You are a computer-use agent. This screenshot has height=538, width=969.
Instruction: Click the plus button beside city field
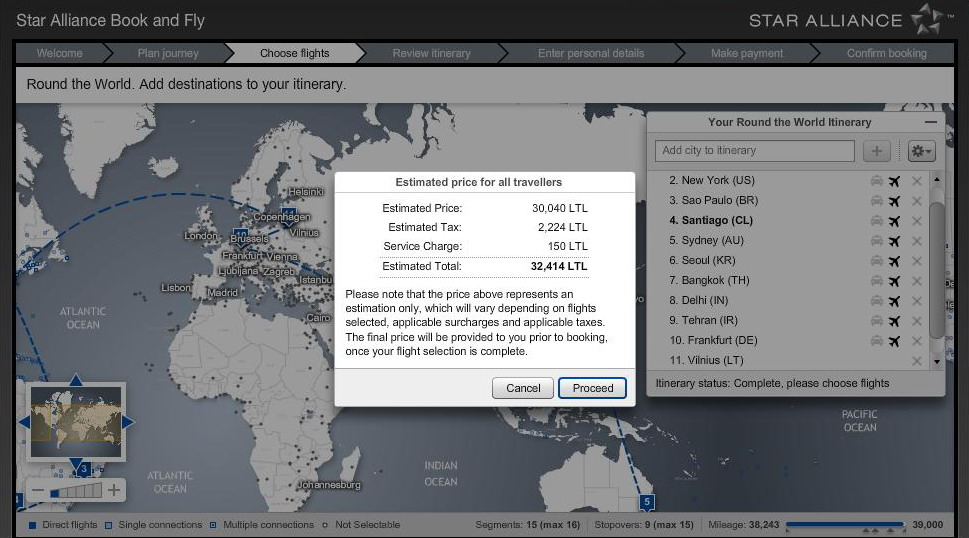coord(876,151)
